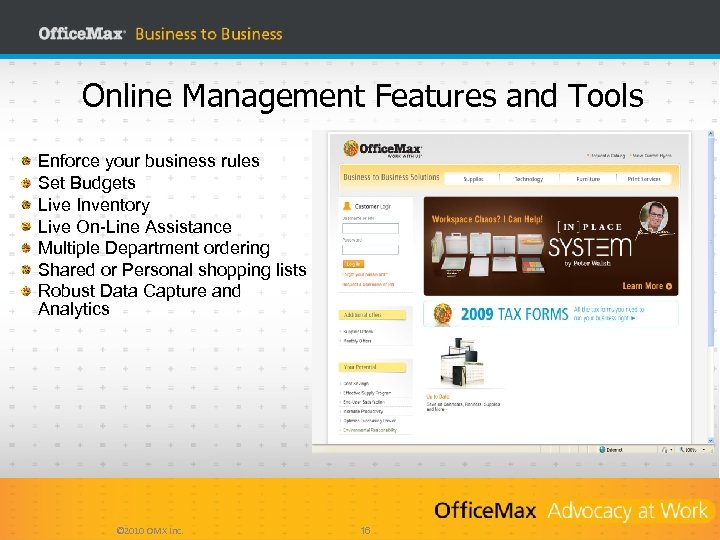Click the Learn More arrow icon
This screenshot has width=720, height=540.
669,286
